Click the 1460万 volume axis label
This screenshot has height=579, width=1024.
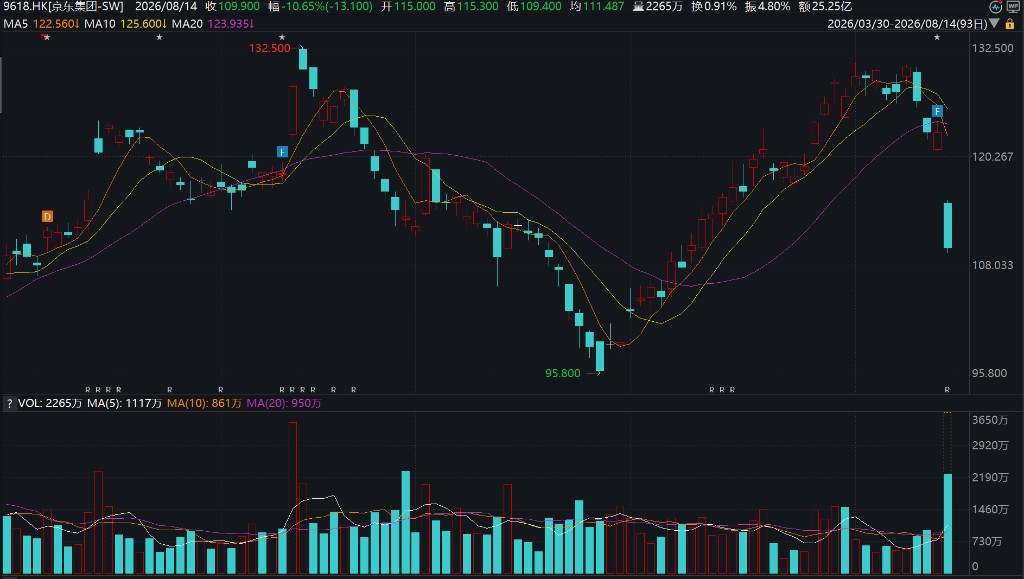[x=989, y=509]
